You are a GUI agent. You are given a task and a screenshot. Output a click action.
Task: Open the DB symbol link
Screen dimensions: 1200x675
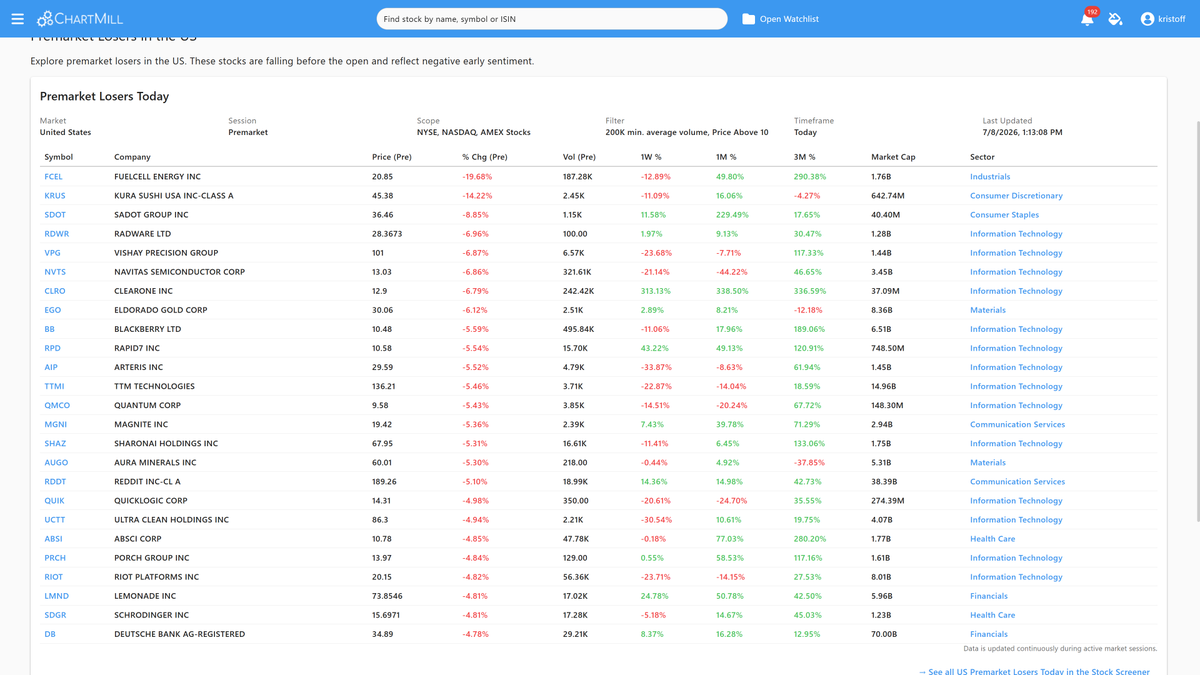click(x=50, y=634)
